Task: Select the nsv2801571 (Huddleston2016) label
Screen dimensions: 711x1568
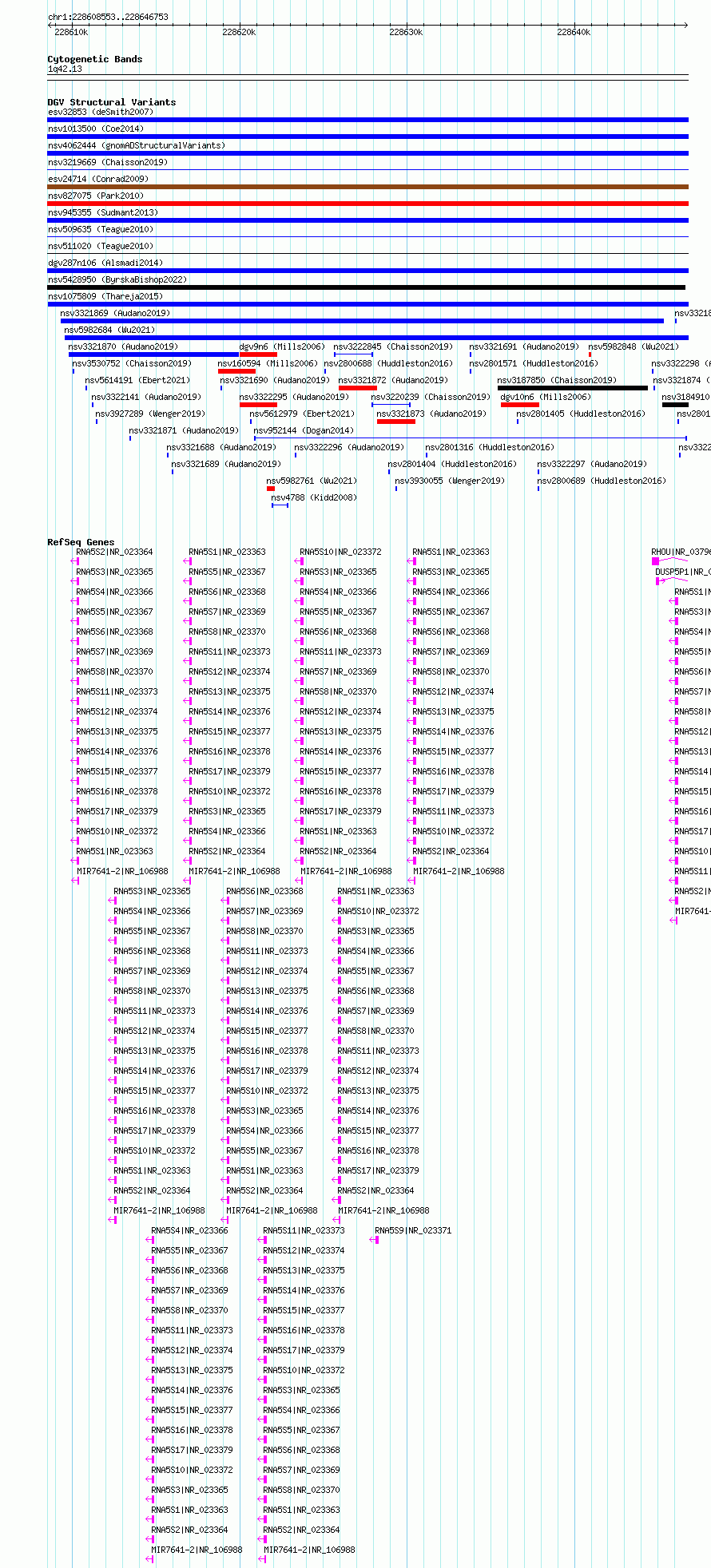Action: pos(534,363)
